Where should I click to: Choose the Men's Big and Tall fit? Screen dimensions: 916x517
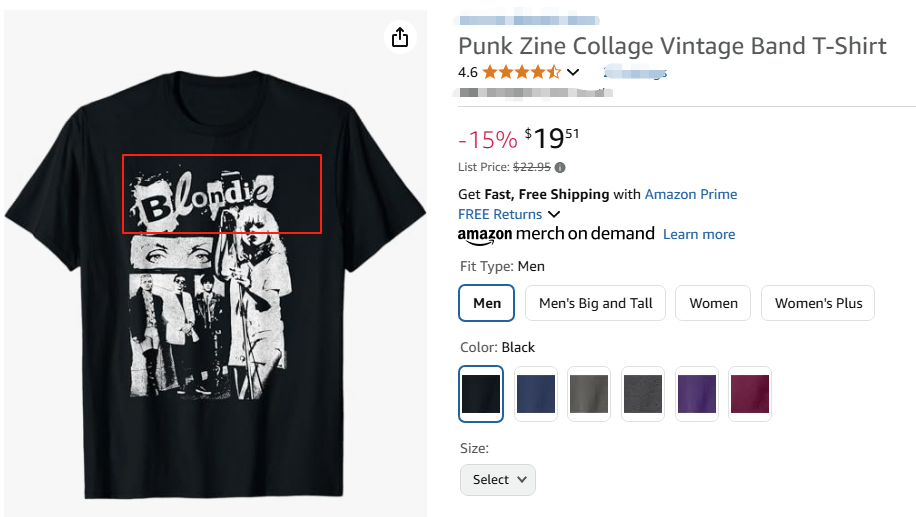pos(595,303)
